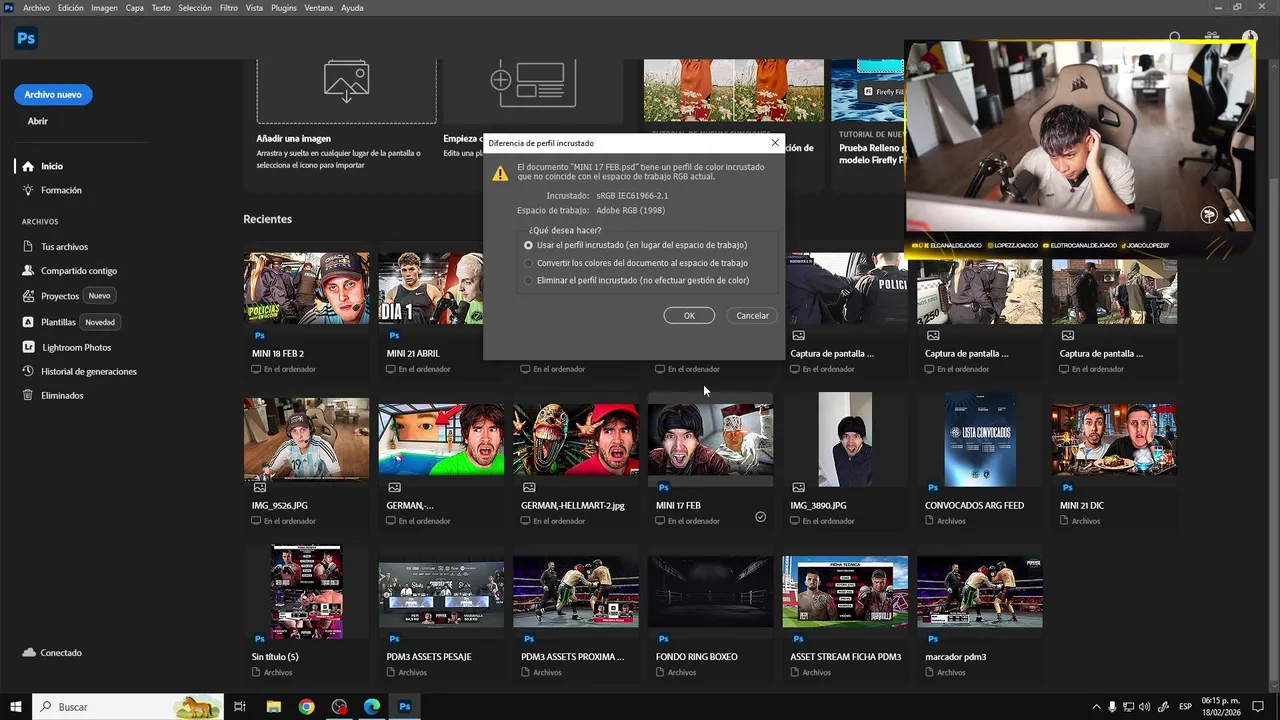Open PDM3 ASSETS PESAJE thumbnail

click(x=441, y=592)
